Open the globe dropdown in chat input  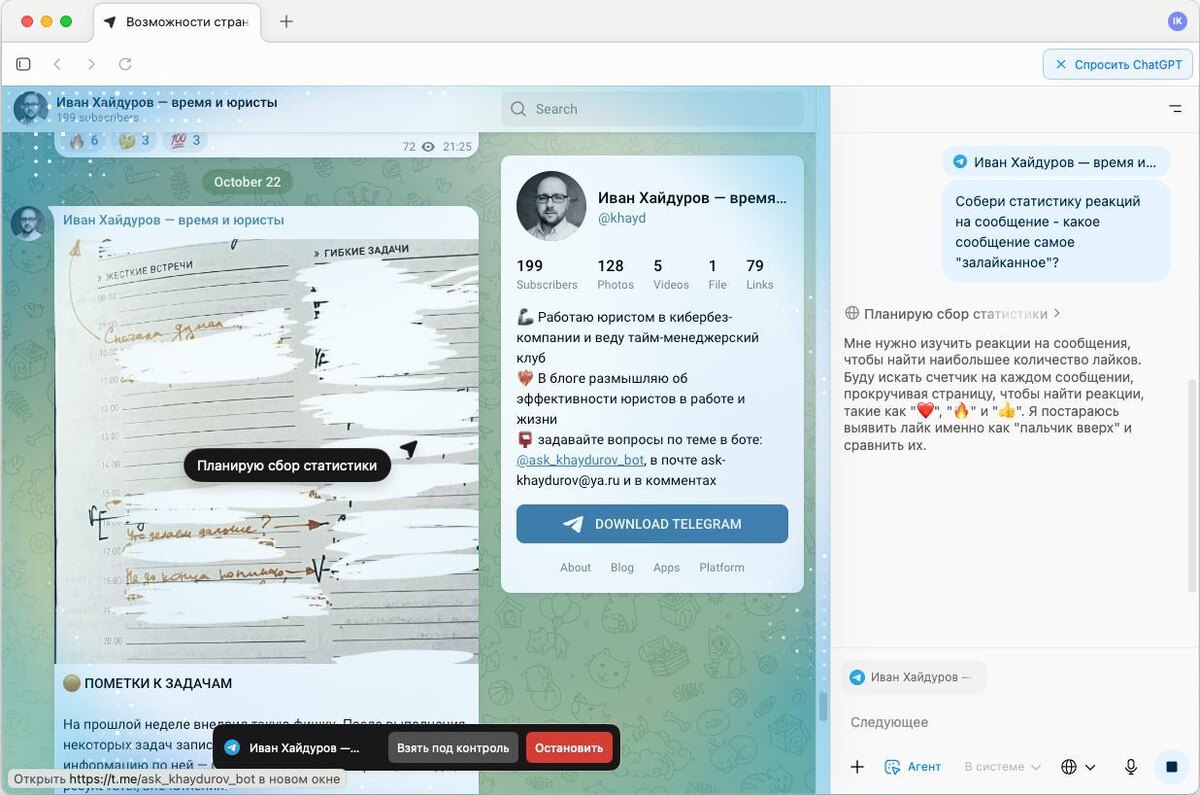coord(1078,767)
